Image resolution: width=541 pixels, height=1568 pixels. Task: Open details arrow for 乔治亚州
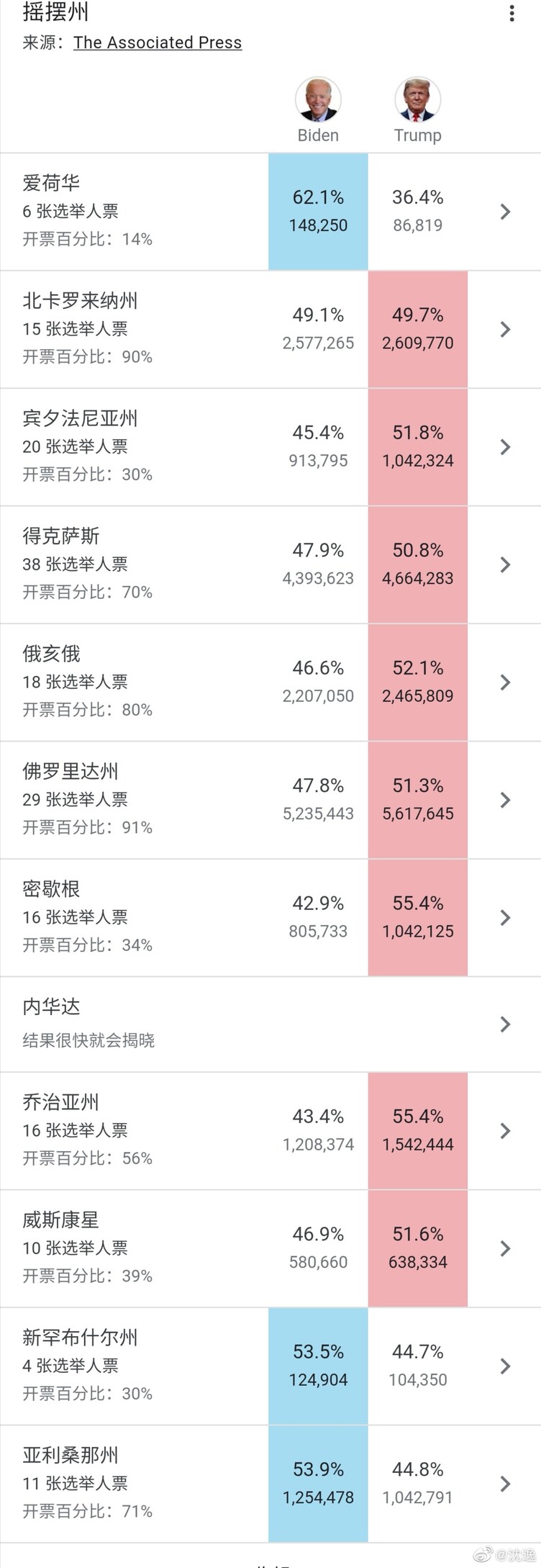point(505,1130)
